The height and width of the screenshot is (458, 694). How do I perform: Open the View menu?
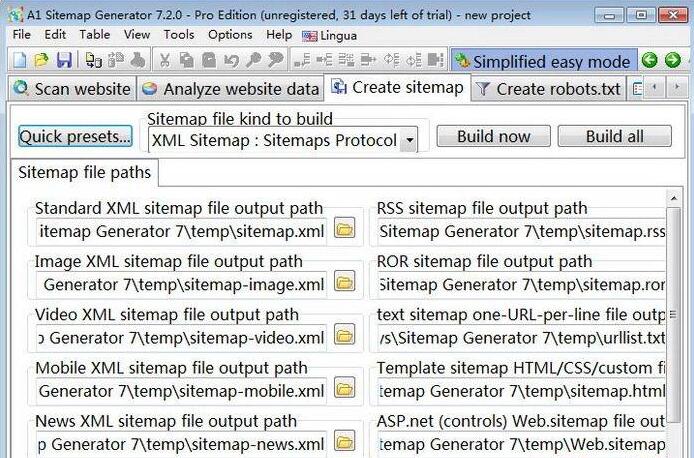pyautogui.click(x=137, y=35)
